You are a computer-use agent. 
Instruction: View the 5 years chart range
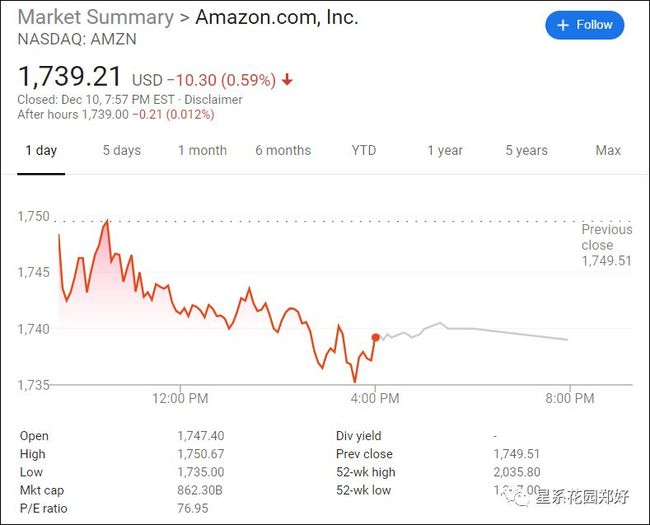[526, 150]
